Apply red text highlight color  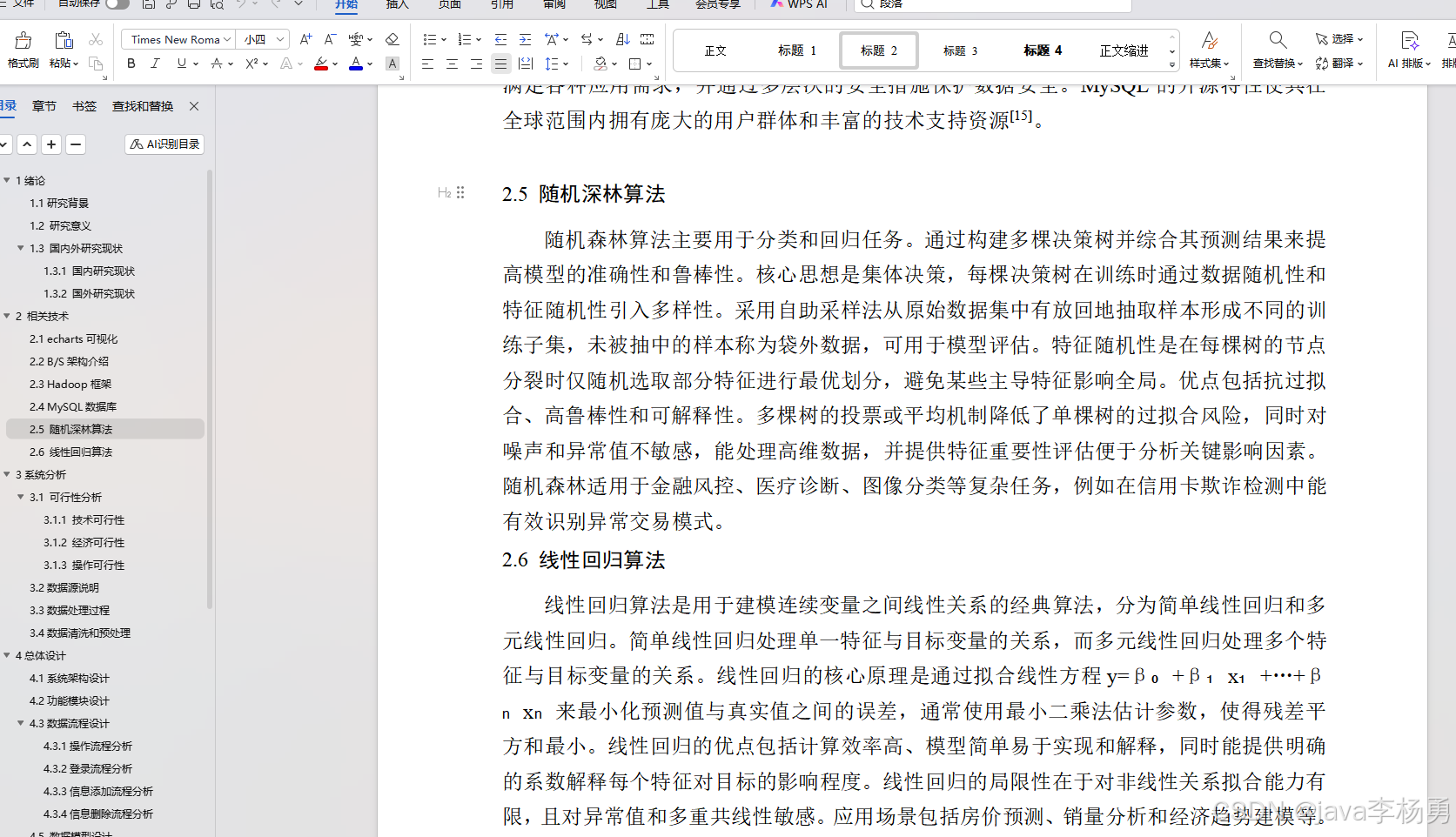pyautogui.click(x=321, y=64)
